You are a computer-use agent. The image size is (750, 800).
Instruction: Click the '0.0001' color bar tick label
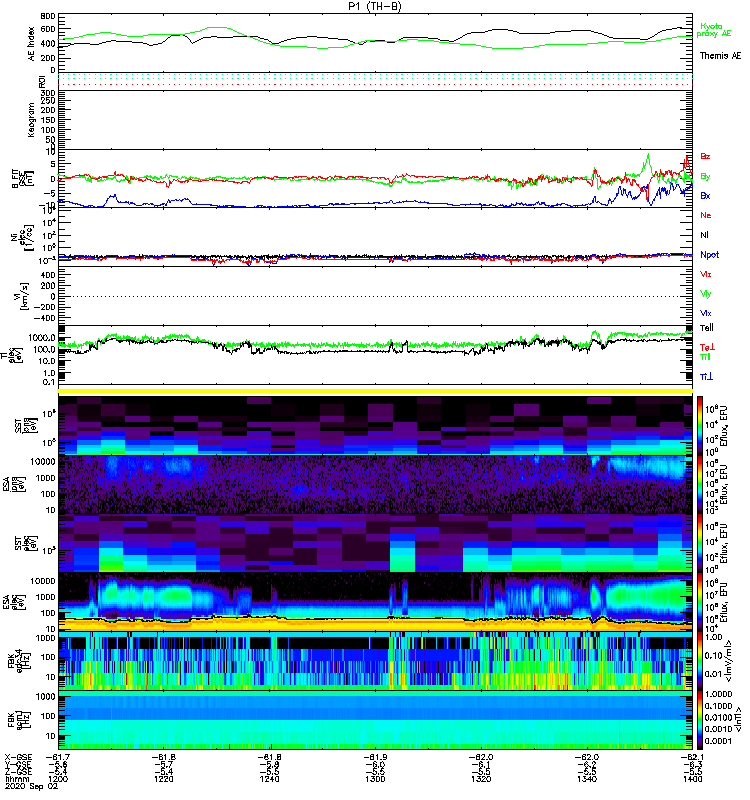tap(718, 741)
